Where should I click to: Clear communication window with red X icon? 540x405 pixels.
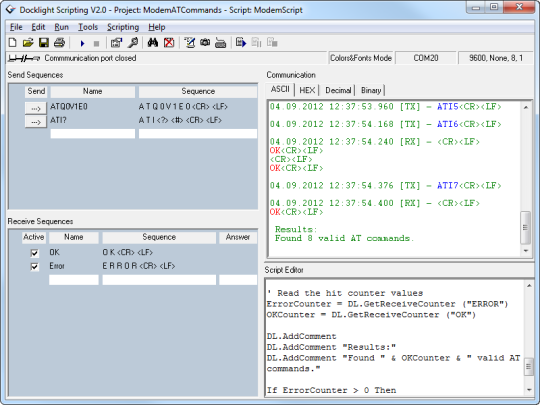point(169,43)
